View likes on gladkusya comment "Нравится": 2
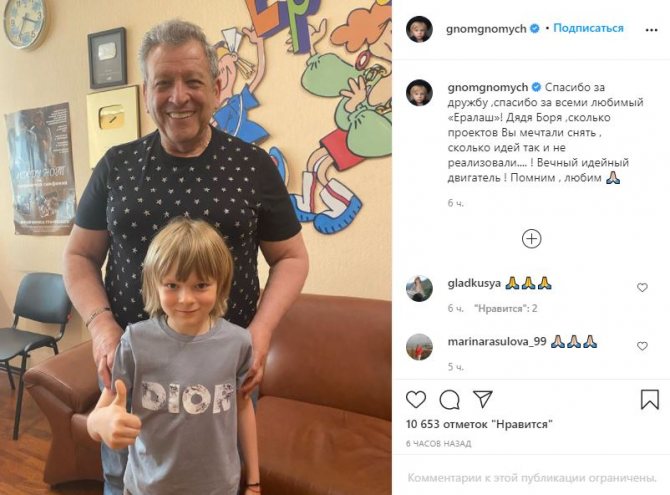The height and width of the screenshot is (495, 670). [505, 308]
